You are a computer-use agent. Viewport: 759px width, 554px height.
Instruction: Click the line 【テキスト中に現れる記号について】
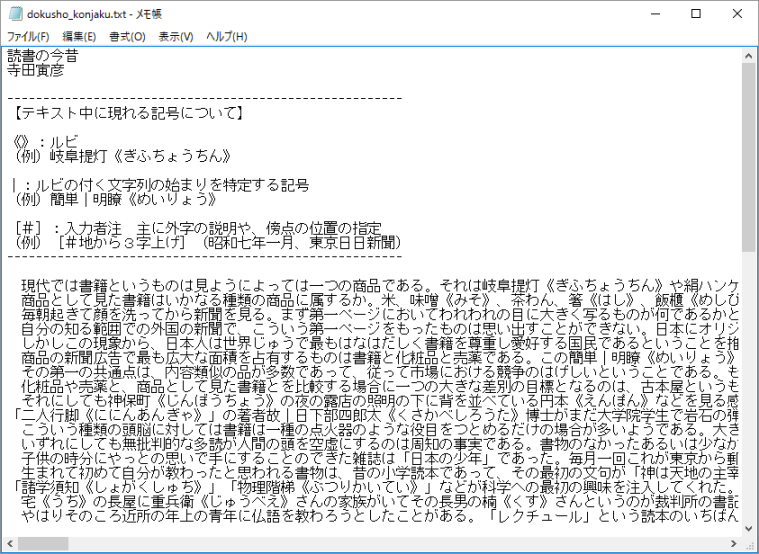(x=129, y=113)
